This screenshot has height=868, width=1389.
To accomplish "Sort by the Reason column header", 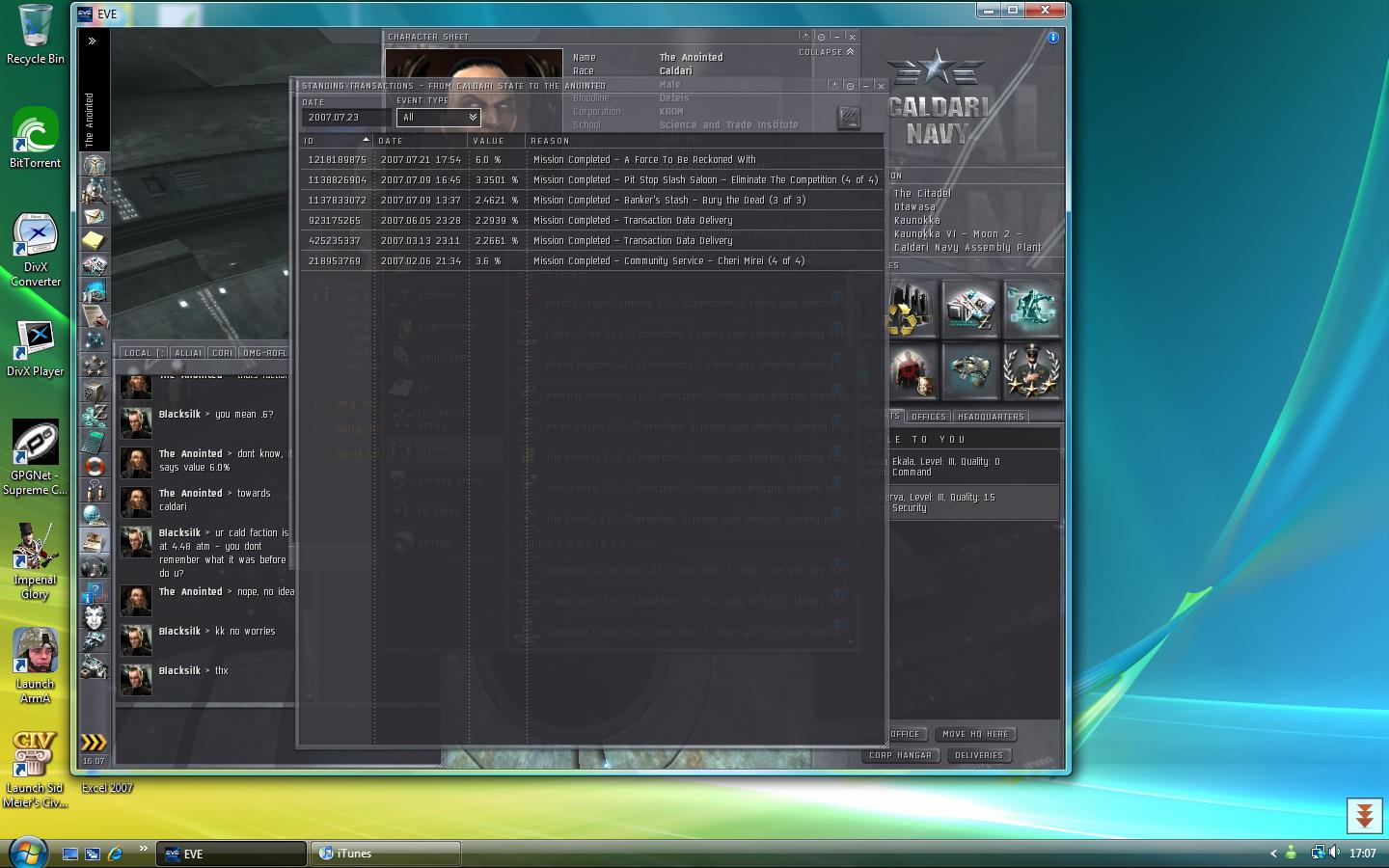I will point(705,141).
